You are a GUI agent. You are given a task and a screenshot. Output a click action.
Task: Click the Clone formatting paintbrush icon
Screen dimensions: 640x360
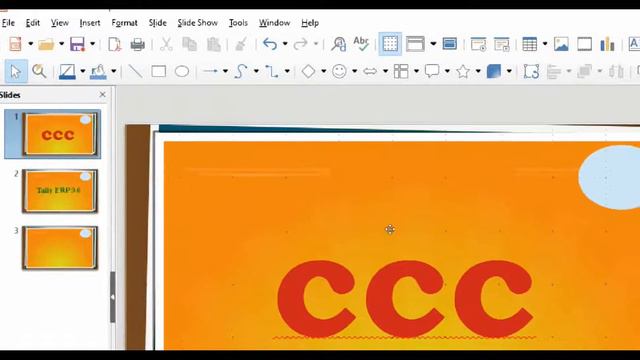(x=241, y=44)
